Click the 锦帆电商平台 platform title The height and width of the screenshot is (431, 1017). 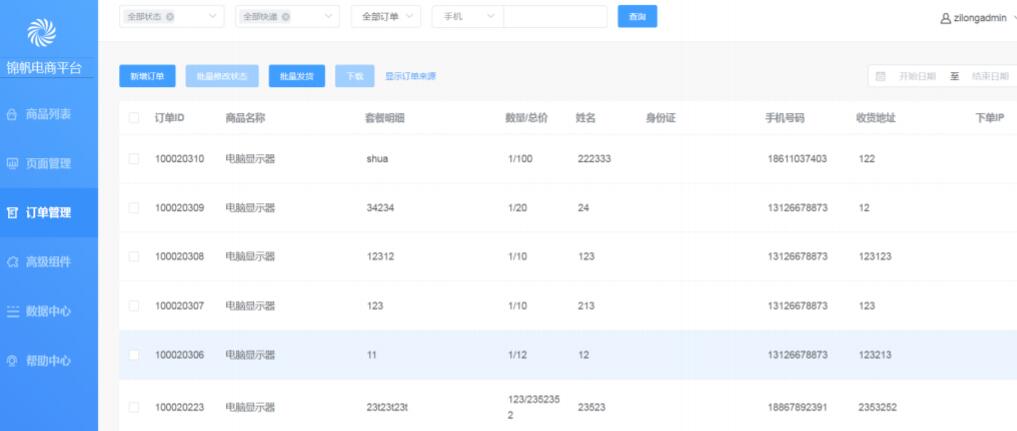(44, 68)
